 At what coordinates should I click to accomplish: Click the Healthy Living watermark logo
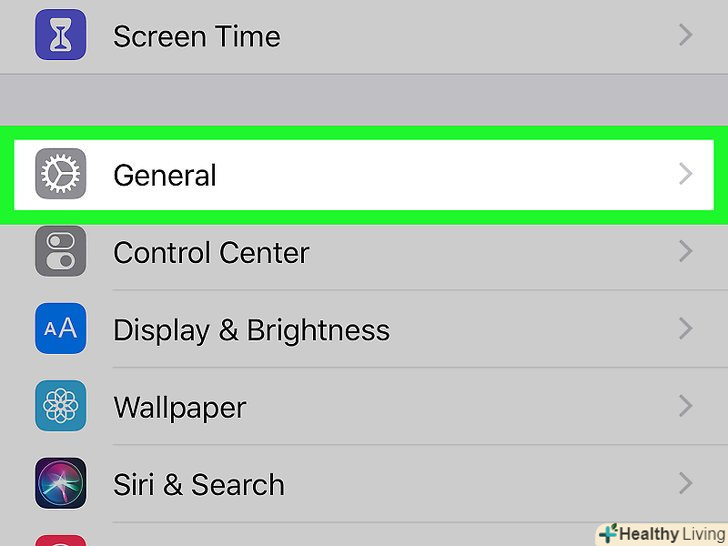click(662, 533)
